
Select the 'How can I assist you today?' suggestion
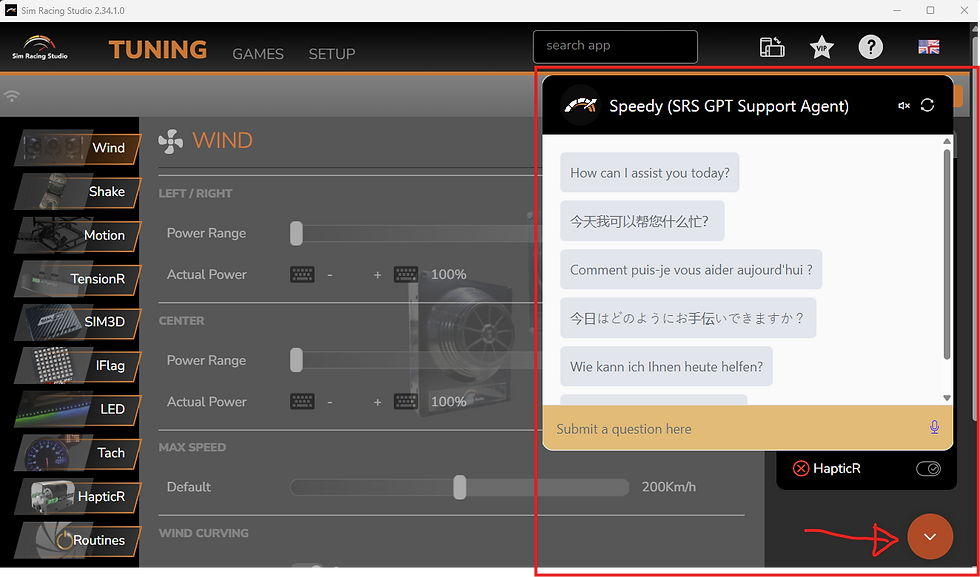coord(649,172)
